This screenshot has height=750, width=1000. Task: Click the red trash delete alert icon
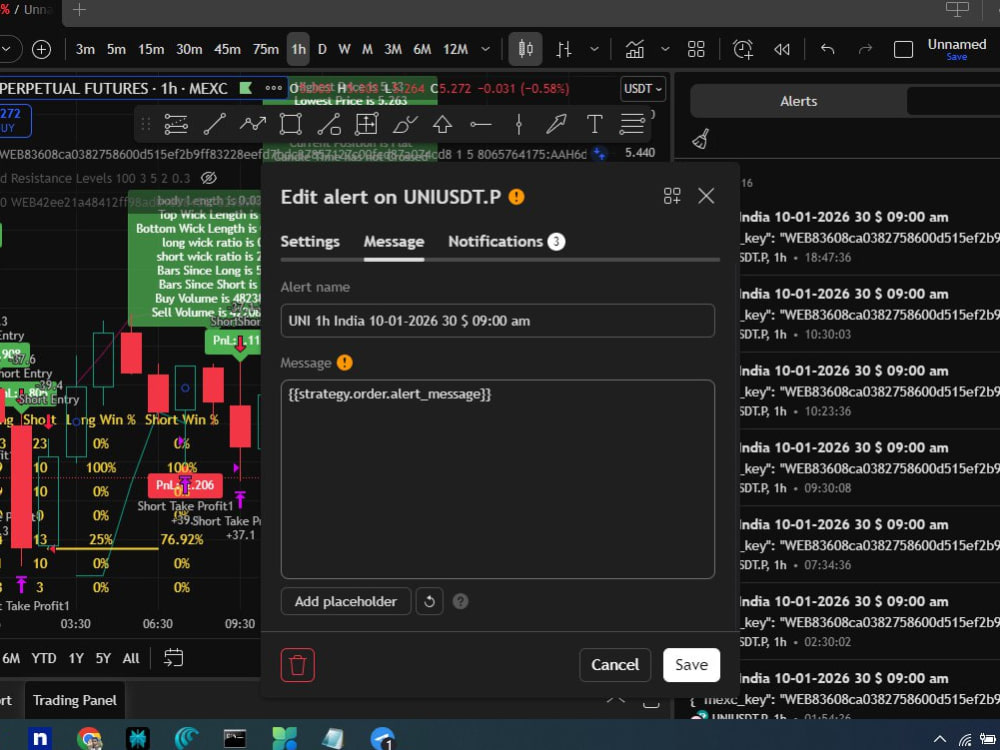coord(298,665)
